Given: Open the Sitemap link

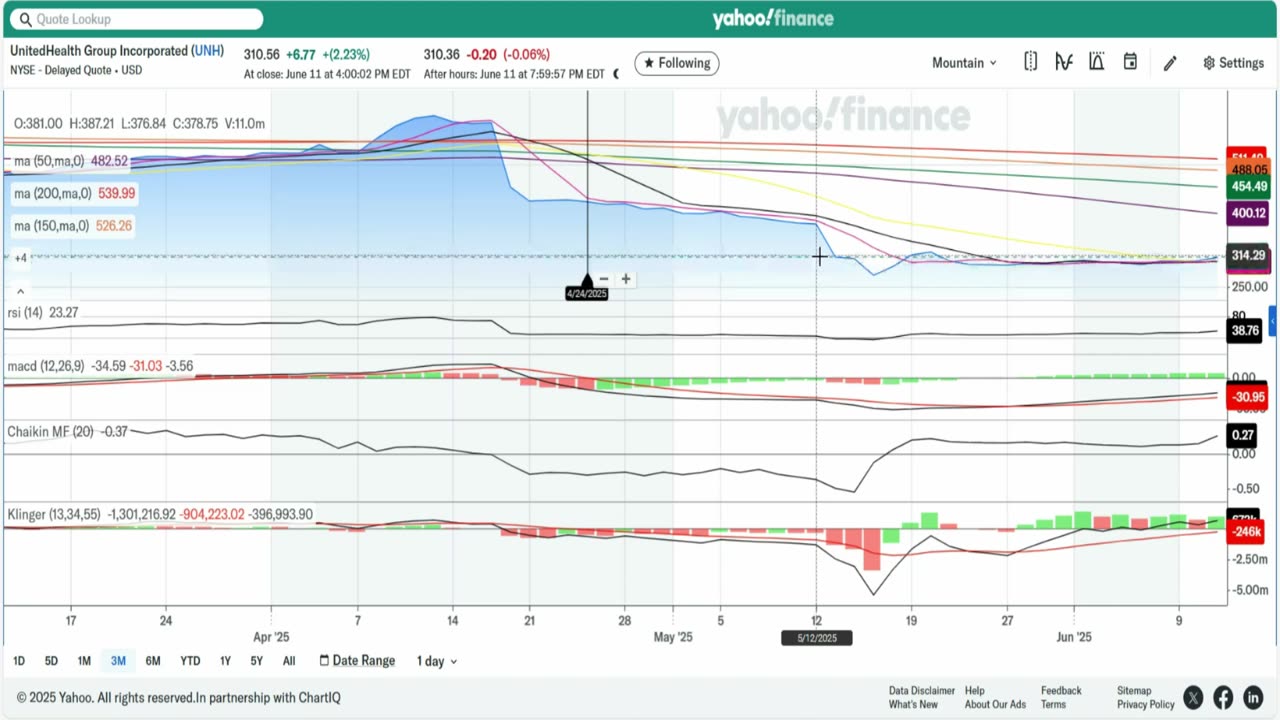Looking at the screenshot, I should (1134, 690).
